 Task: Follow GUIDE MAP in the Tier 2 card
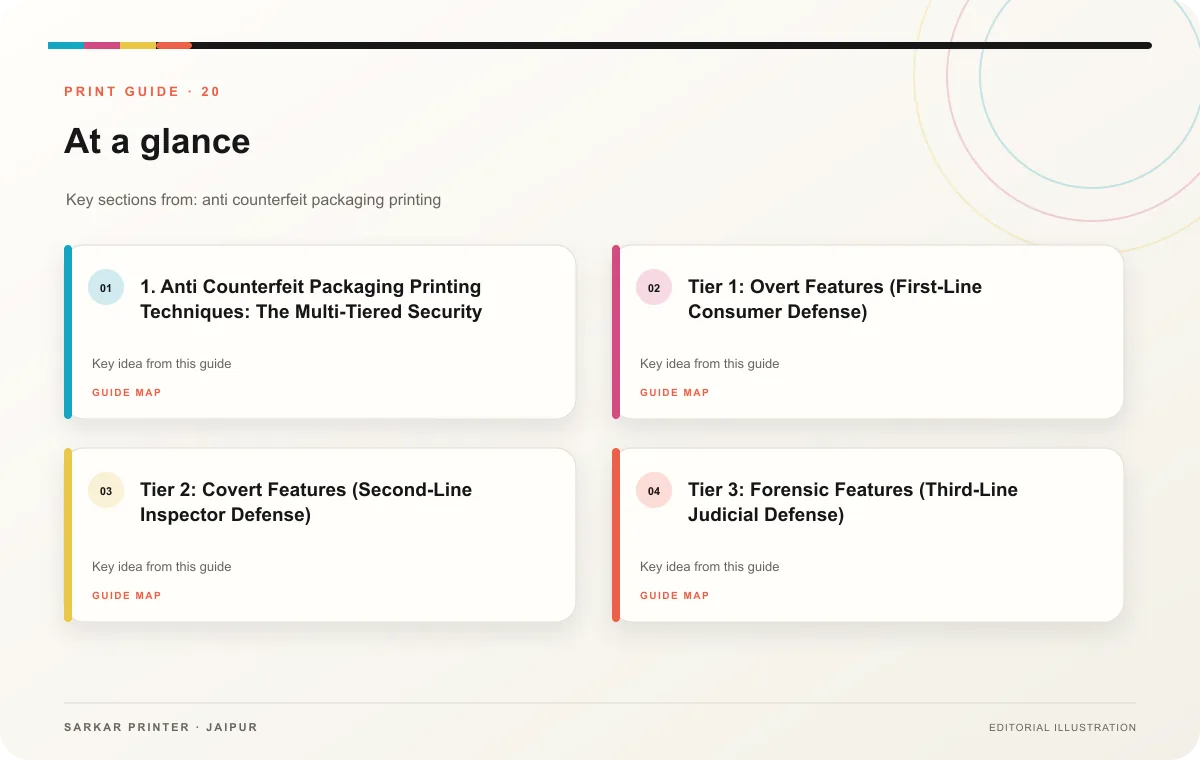pyautogui.click(x=127, y=596)
